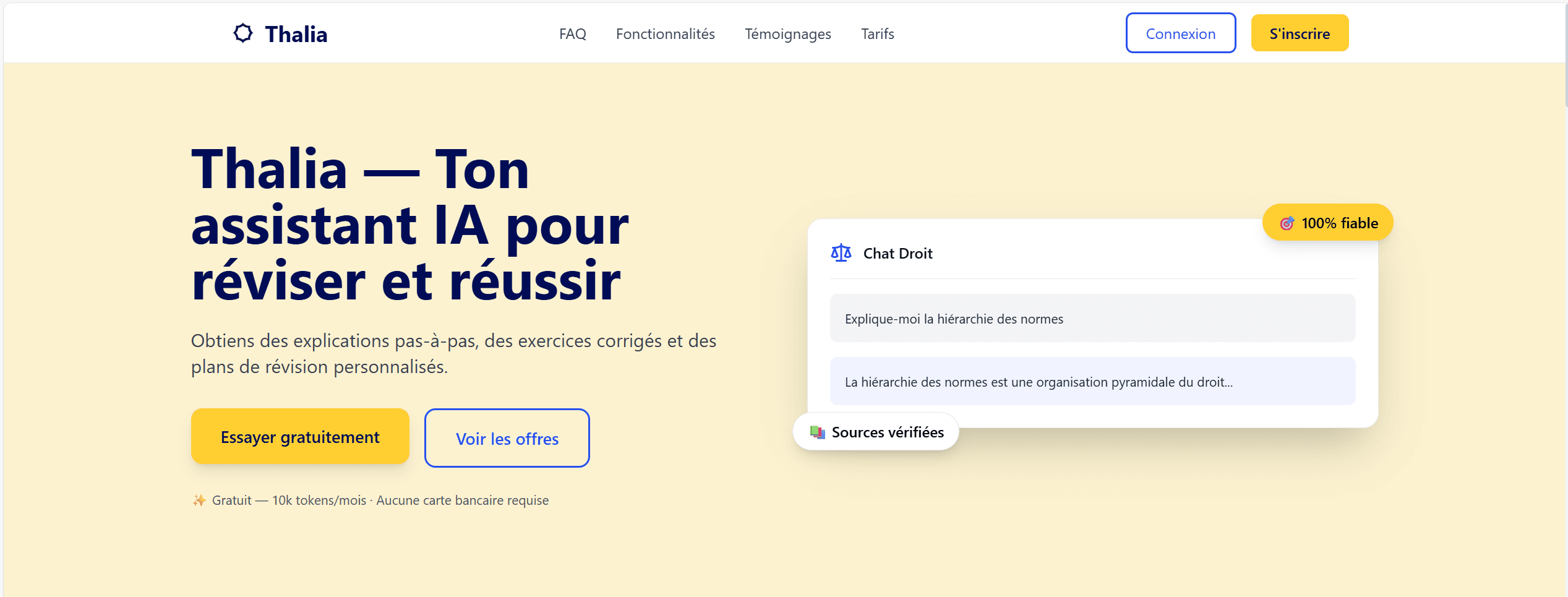Click the sparkle icon before Gratuit text
The height and width of the screenshot is (597, 1568).
(x=199, y=500)
